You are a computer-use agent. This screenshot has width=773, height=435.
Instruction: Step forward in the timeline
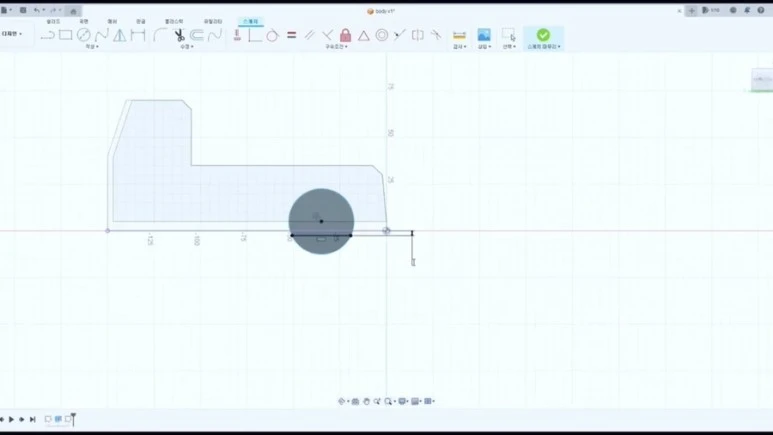pos(22,419)
